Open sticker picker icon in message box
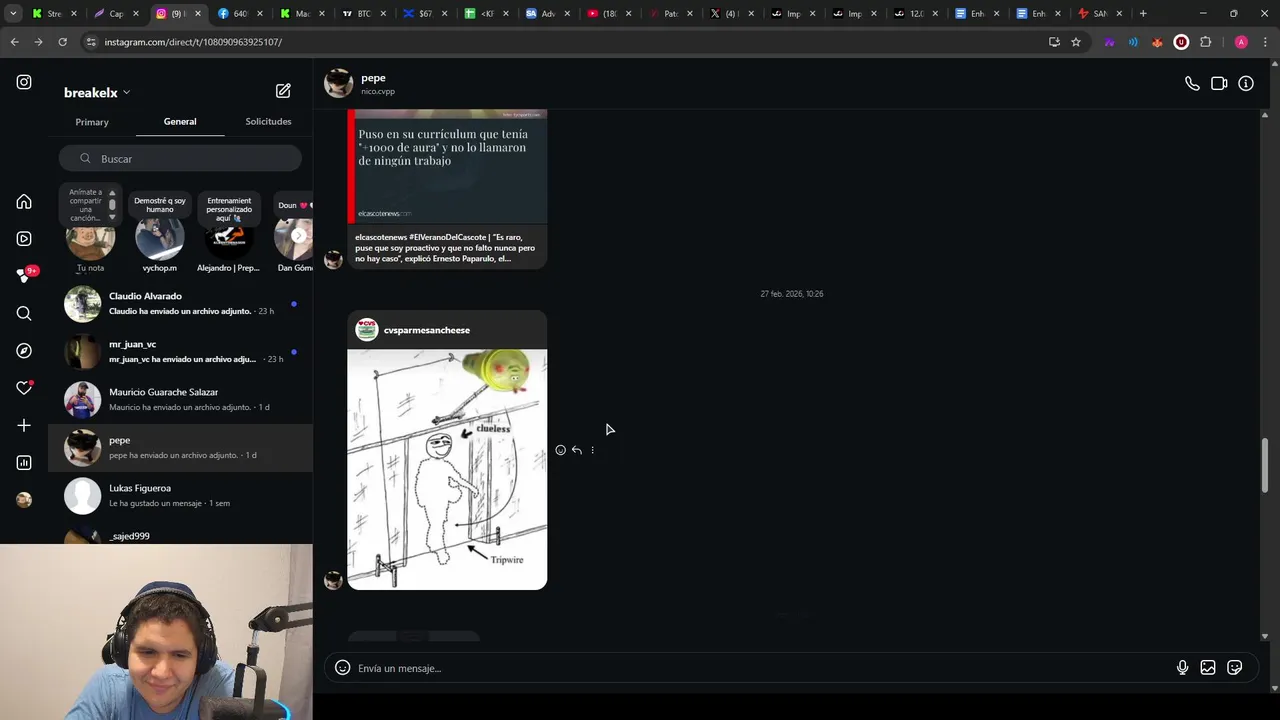Screen dimensions: 1280x720 point(1235,668)
